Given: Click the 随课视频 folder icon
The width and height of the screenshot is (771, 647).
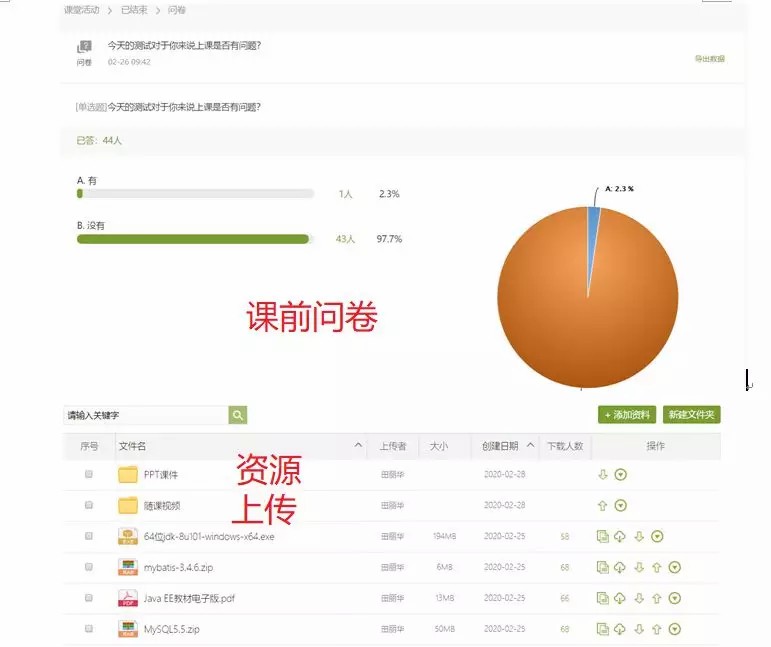Looking at the screenshot, I should point(128,505).
